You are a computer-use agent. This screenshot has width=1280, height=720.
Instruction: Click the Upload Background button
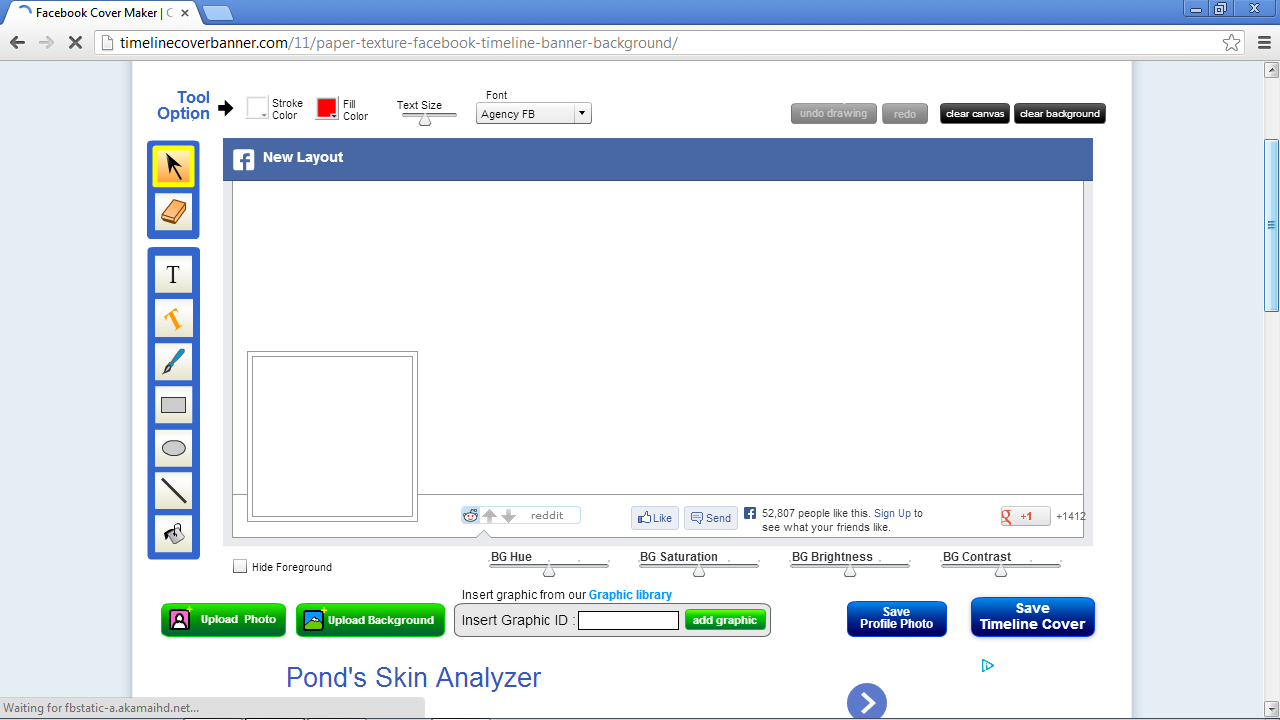pyautogui.click(x=371, y=620)
